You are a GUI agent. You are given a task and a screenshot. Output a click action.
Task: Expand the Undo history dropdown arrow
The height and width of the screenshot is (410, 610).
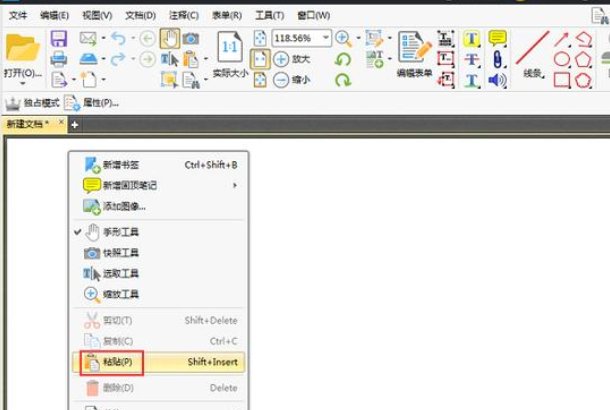click(133, 38)
